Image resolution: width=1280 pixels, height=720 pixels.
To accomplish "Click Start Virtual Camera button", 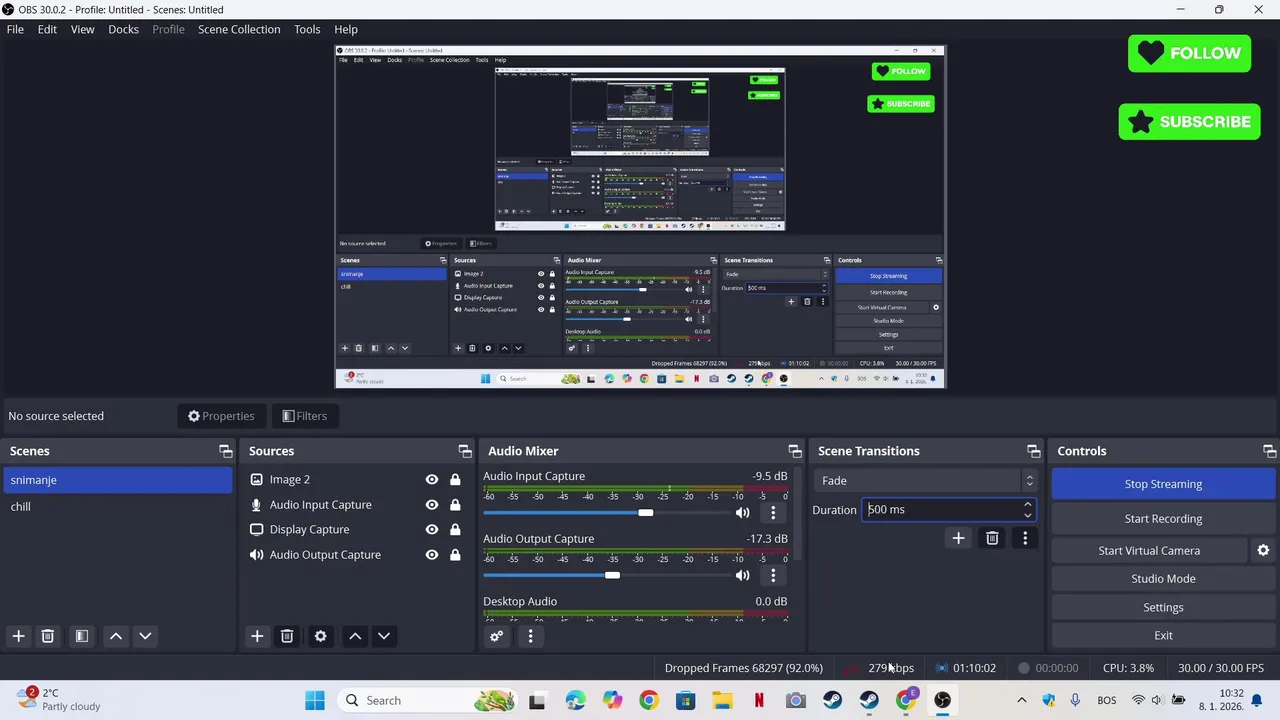I will tap(1149, 551).
